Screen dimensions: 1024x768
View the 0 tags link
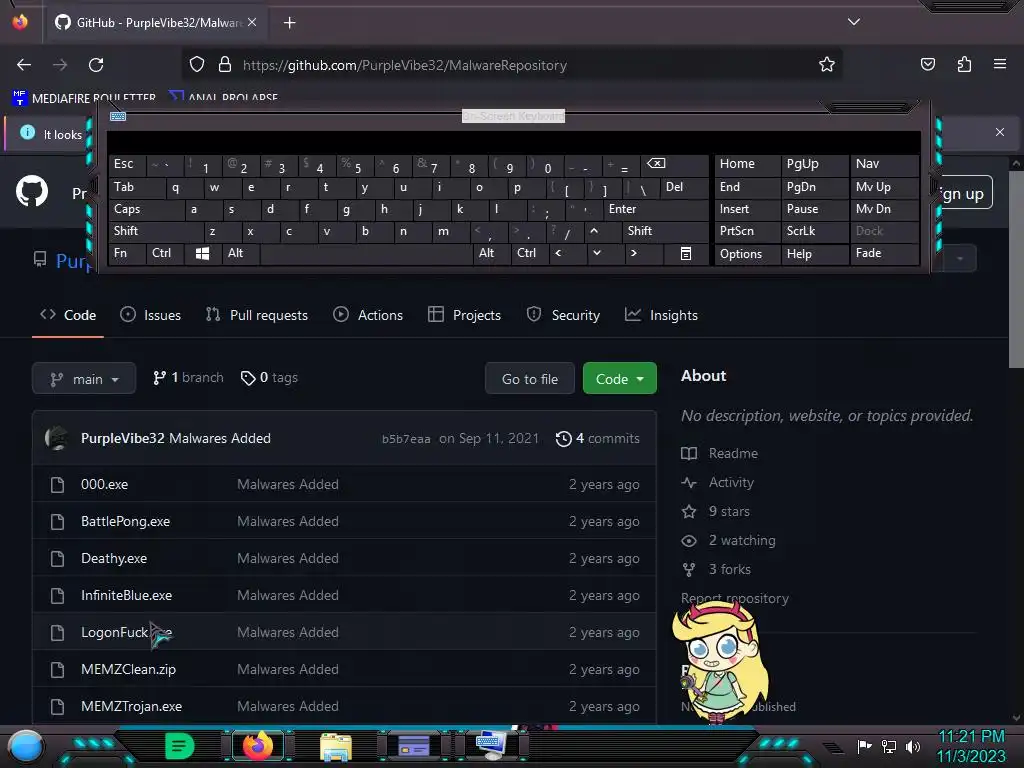coord(269,377)
